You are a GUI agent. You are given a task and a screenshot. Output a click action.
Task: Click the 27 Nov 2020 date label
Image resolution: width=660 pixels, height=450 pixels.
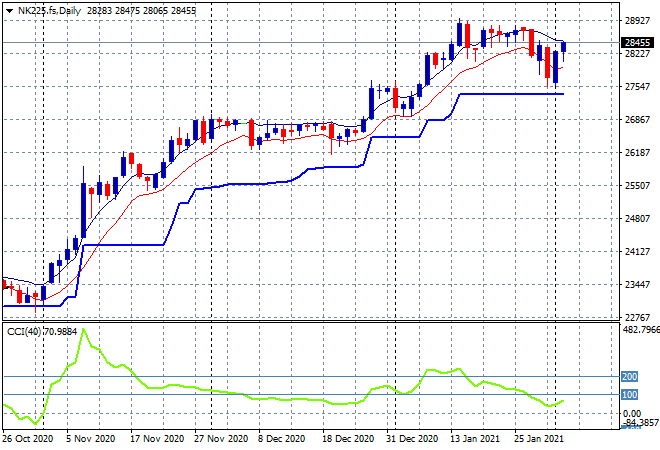tap(221, 439)
